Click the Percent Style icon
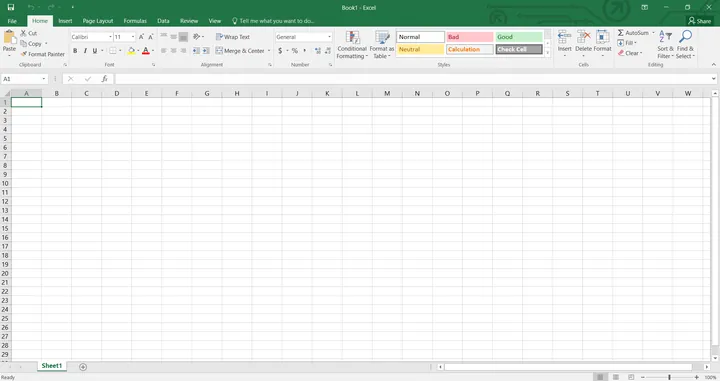 tap(295, 50)
